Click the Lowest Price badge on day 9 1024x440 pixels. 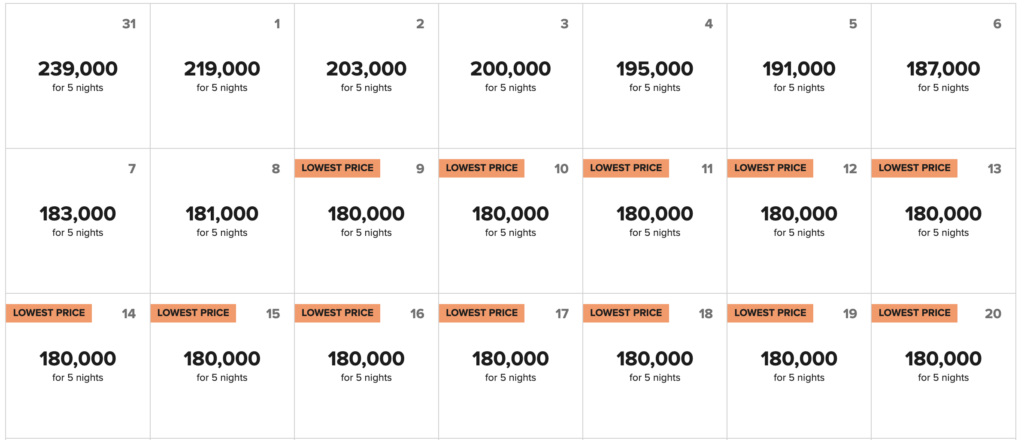[x=337, y=168]
